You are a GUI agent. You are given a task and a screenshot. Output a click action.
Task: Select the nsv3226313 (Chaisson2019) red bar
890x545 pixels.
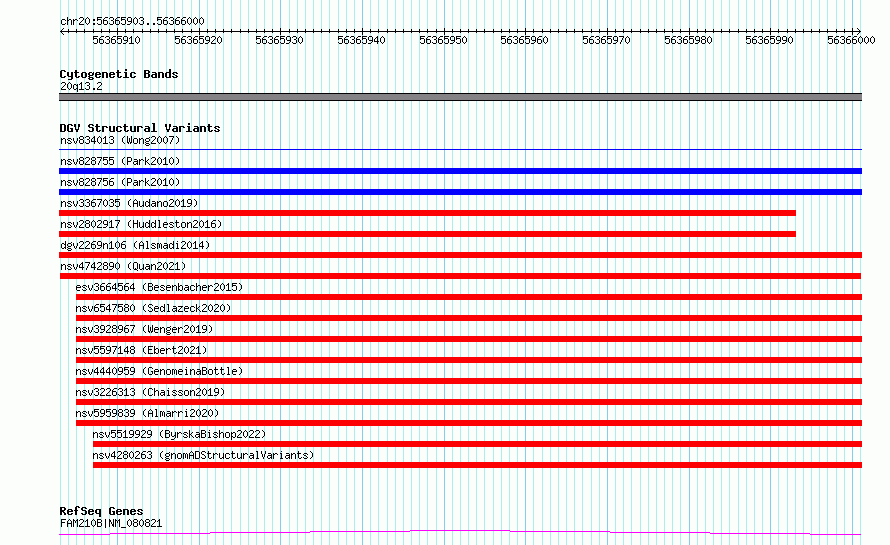click(469, 402)
